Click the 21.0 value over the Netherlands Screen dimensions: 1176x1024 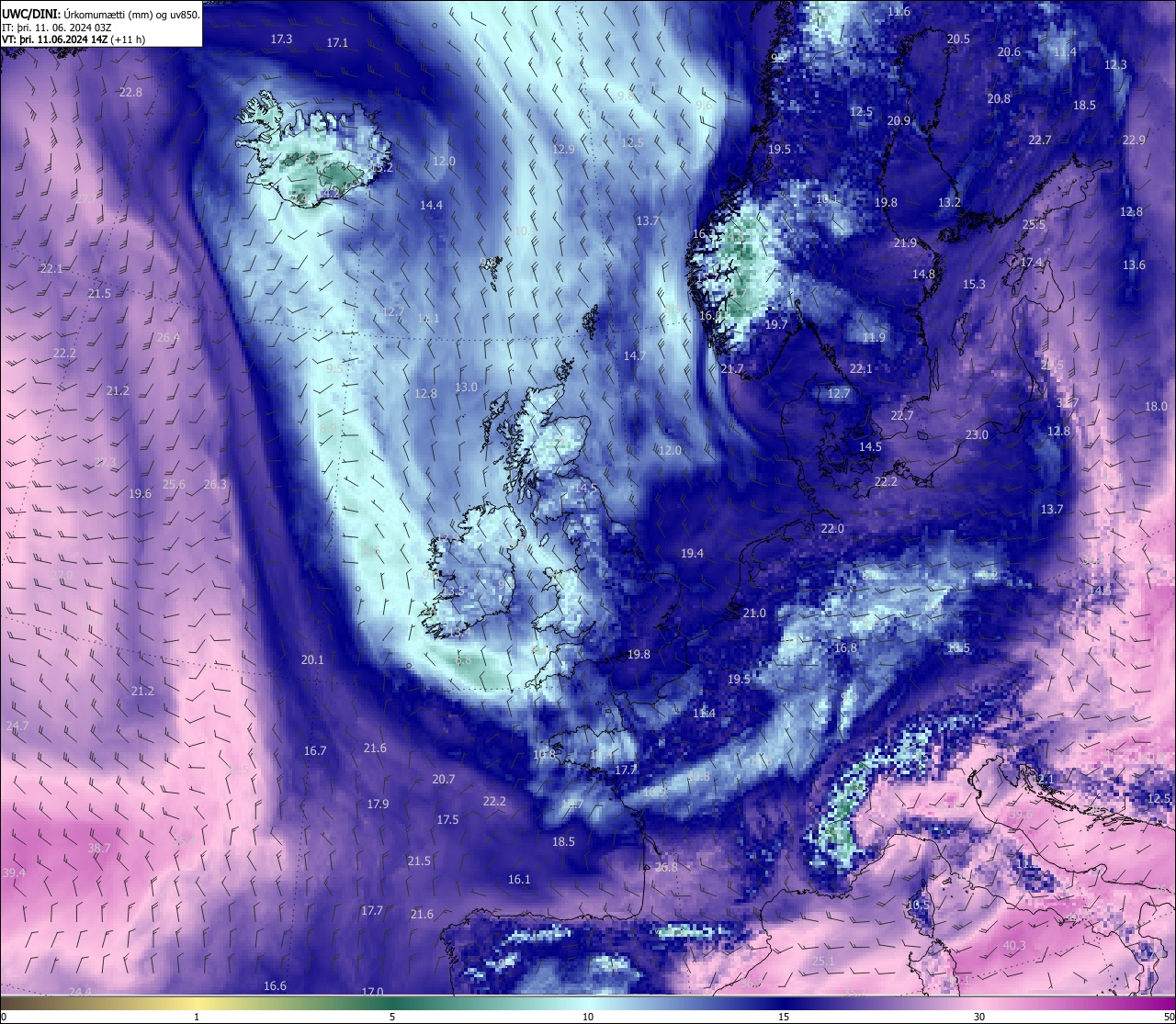[x=754, y=613]
